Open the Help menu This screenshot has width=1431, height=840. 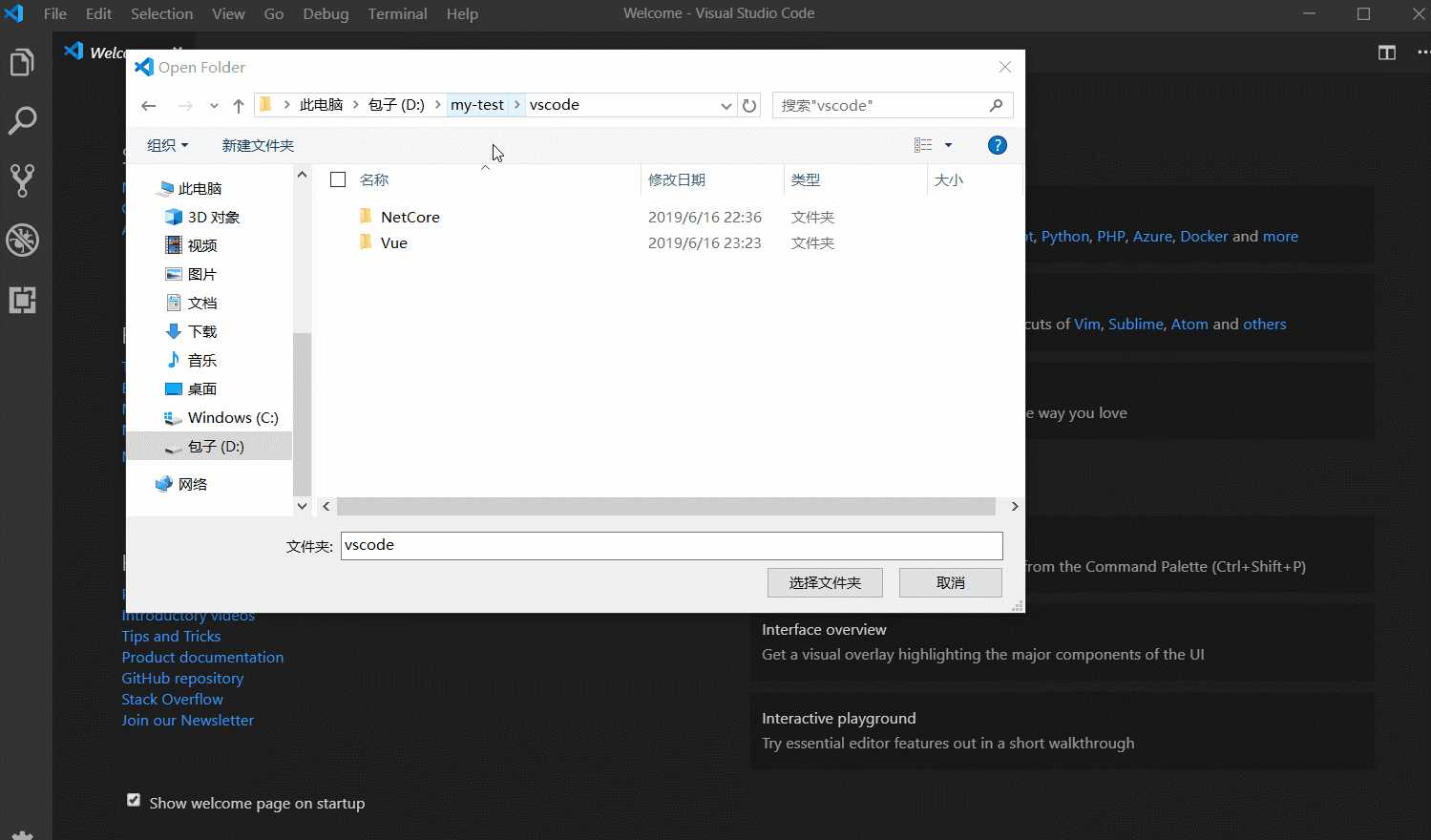point(462,13)
